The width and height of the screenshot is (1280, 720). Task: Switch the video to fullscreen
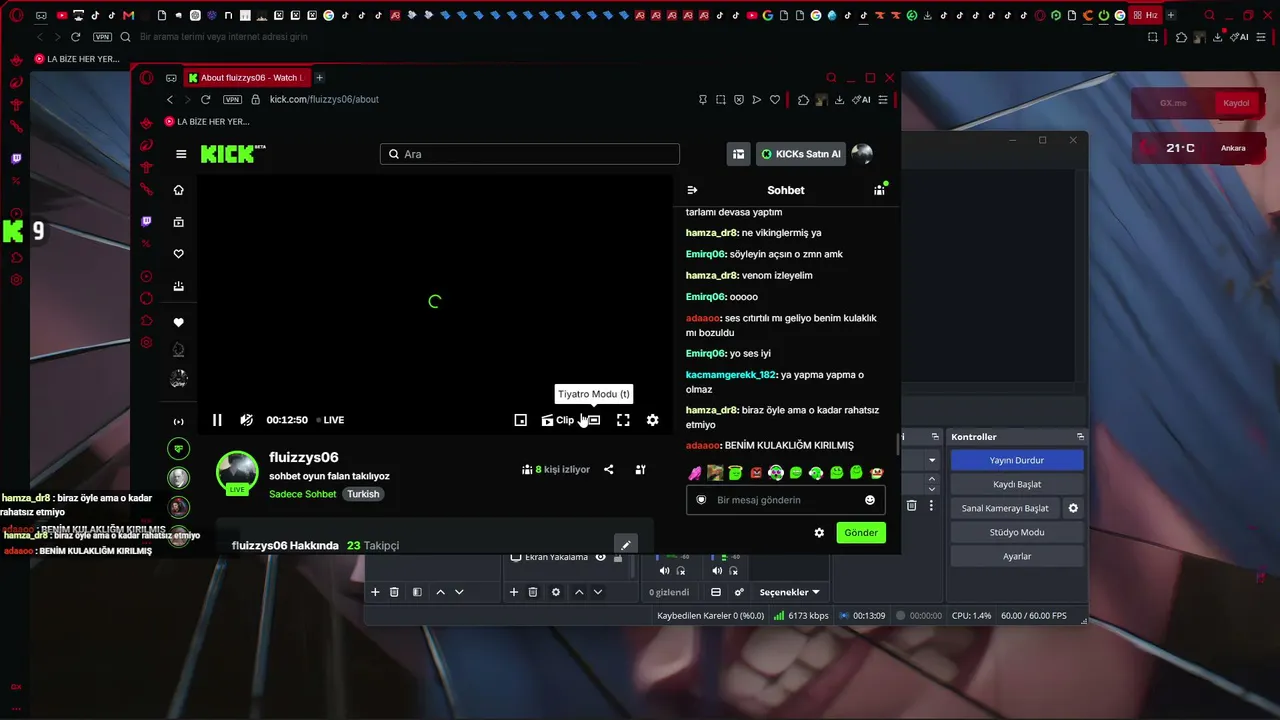[623, 420]
